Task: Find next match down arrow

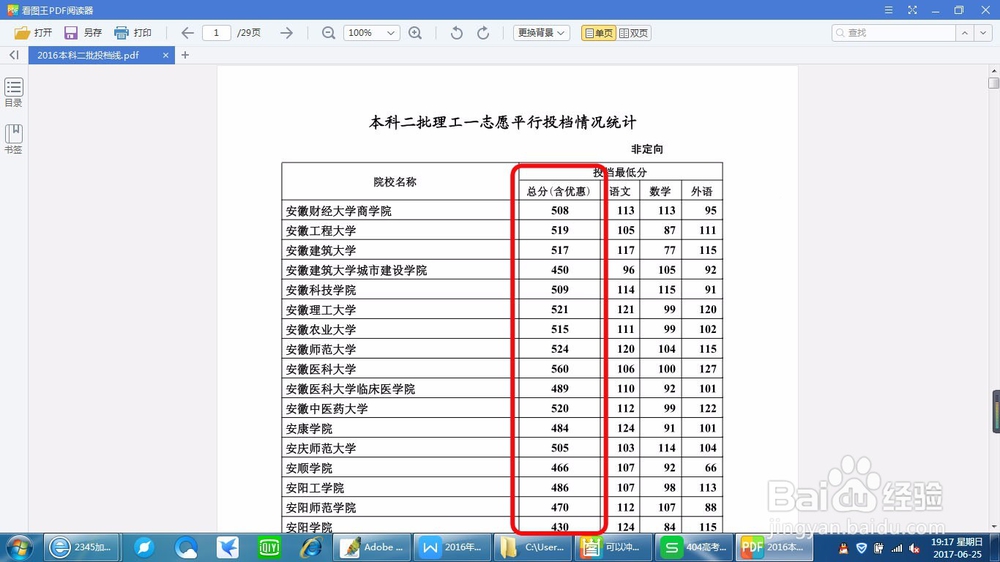Action: [983, 33]
